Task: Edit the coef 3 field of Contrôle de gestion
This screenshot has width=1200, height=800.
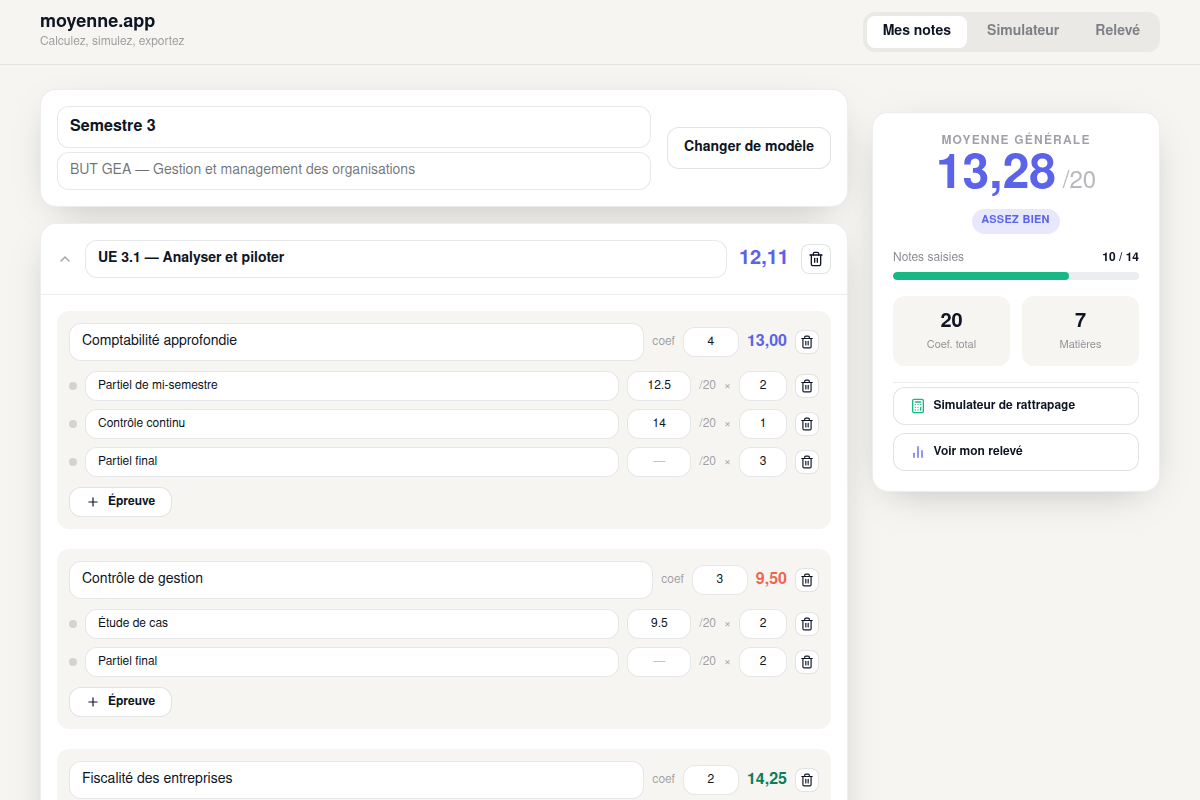Action: (720, 580)
